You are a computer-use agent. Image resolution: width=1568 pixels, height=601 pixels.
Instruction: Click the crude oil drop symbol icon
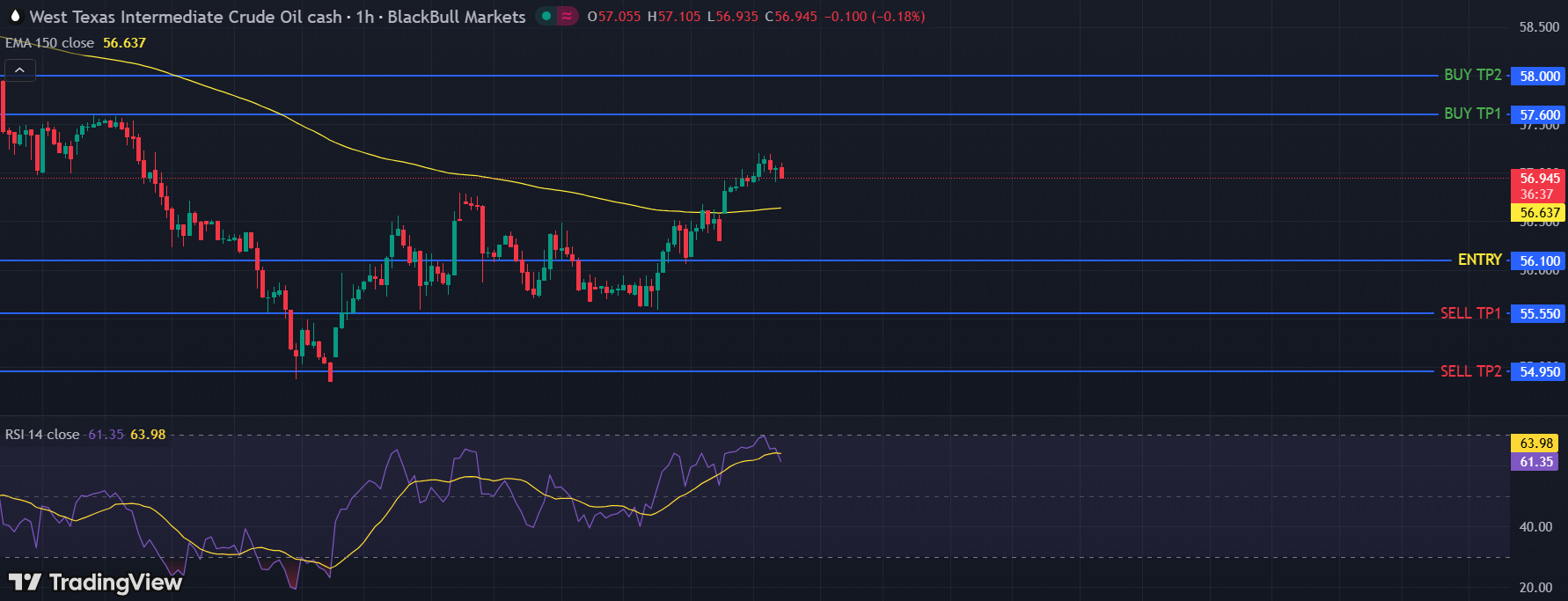tap(15, 16)
